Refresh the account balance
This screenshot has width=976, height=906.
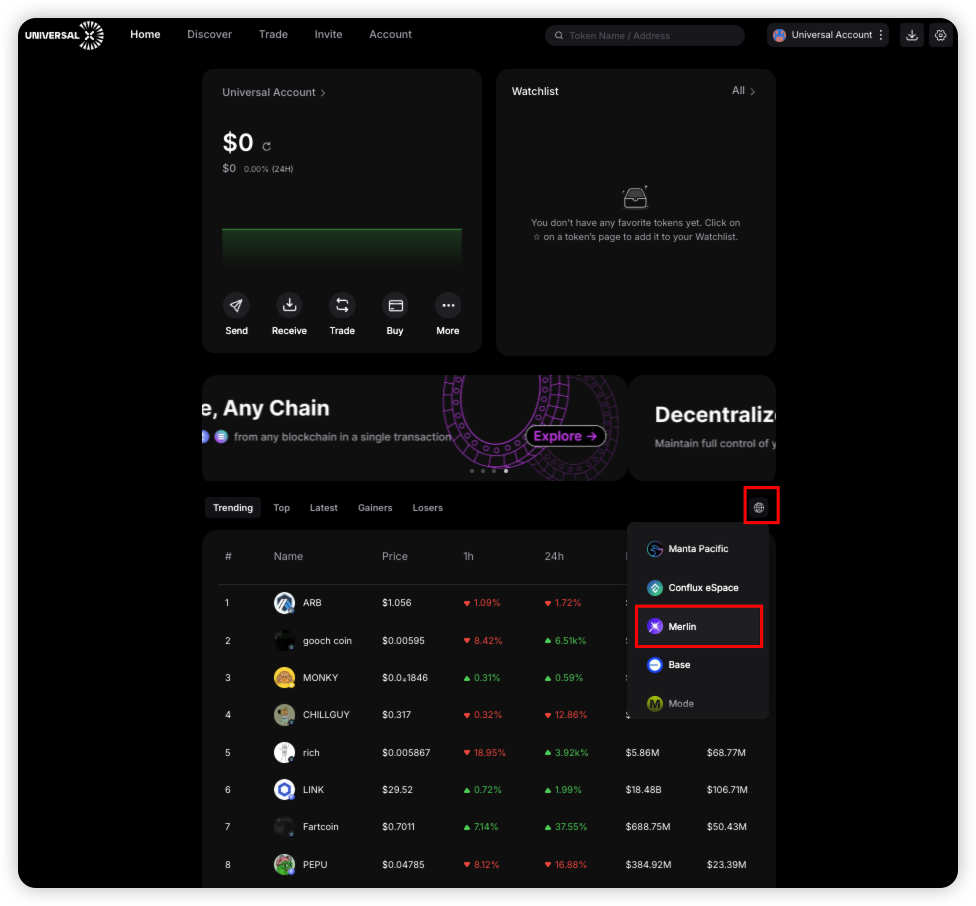pos(267,146)
